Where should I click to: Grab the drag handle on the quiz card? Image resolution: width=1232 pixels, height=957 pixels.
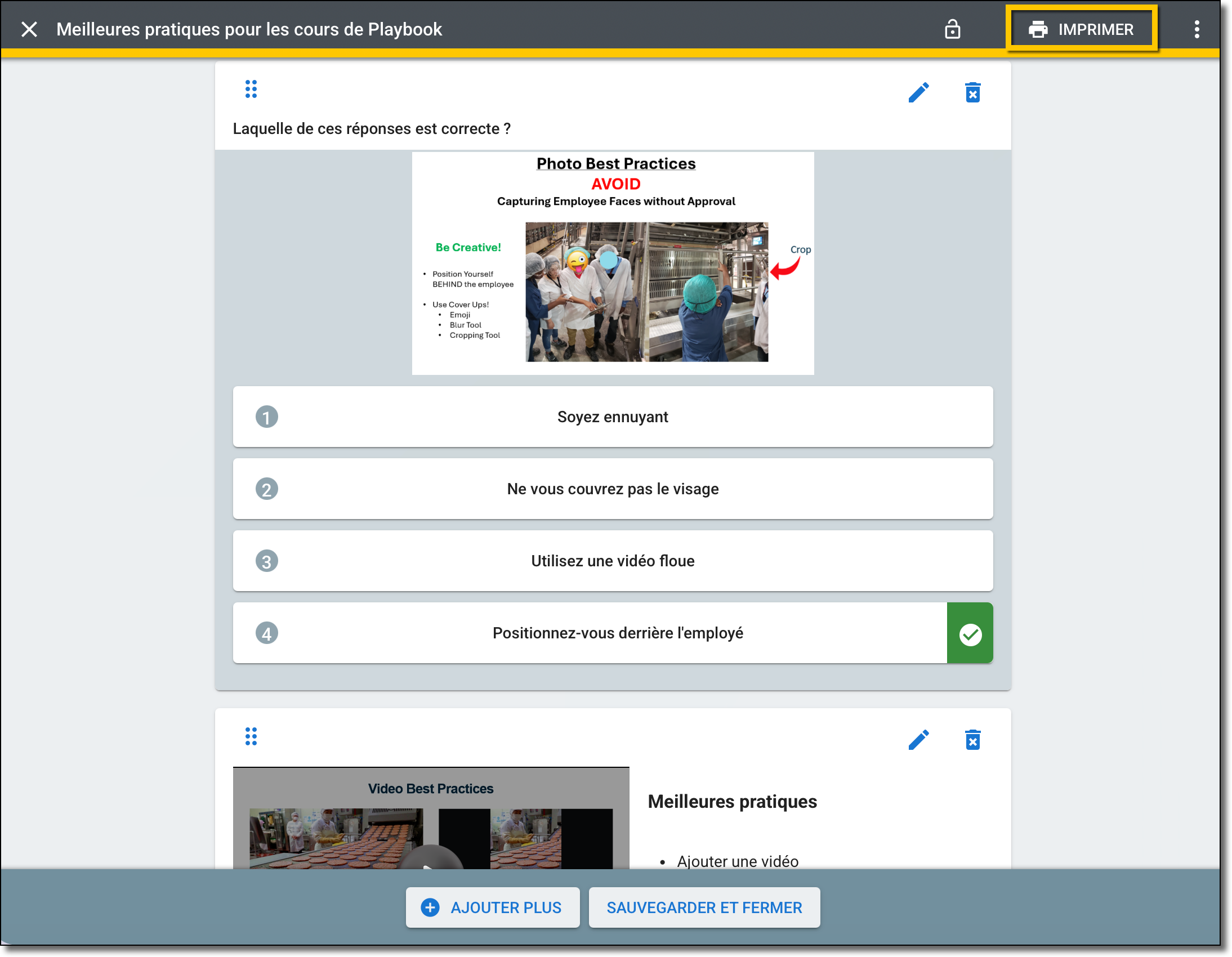(x=251, y=89)
